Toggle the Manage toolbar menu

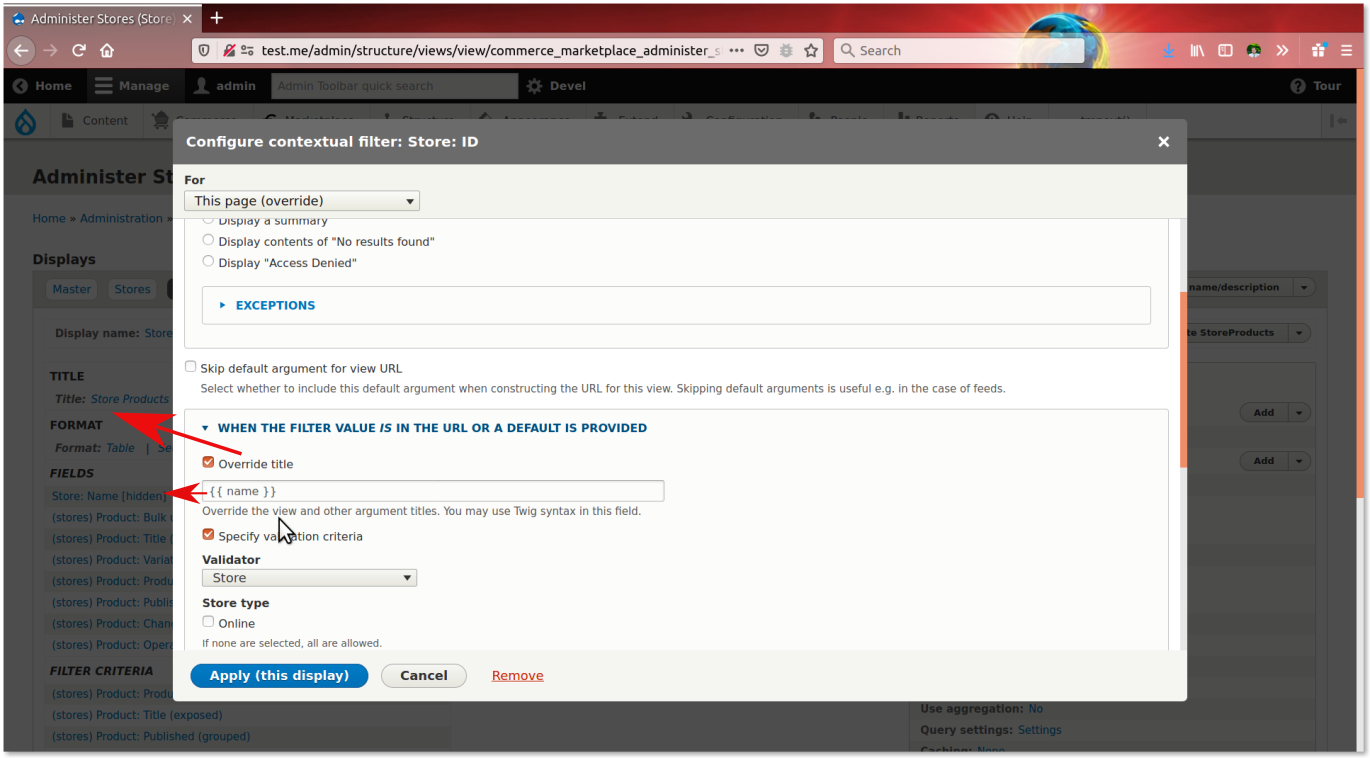point(132,86)
